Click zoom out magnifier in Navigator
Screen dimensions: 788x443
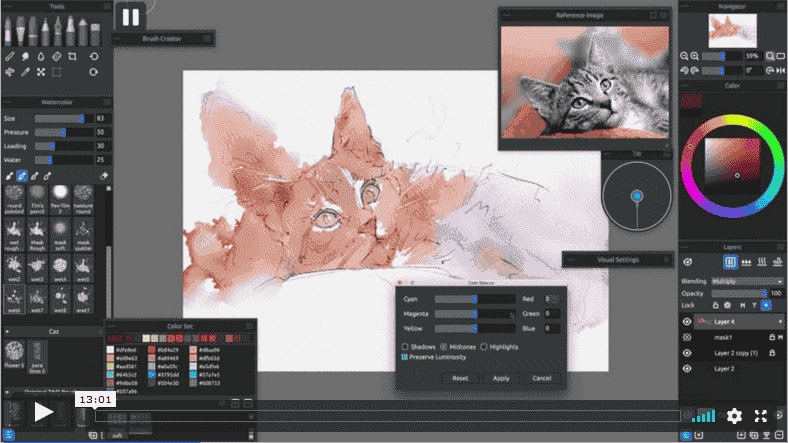tap(684, 56)
